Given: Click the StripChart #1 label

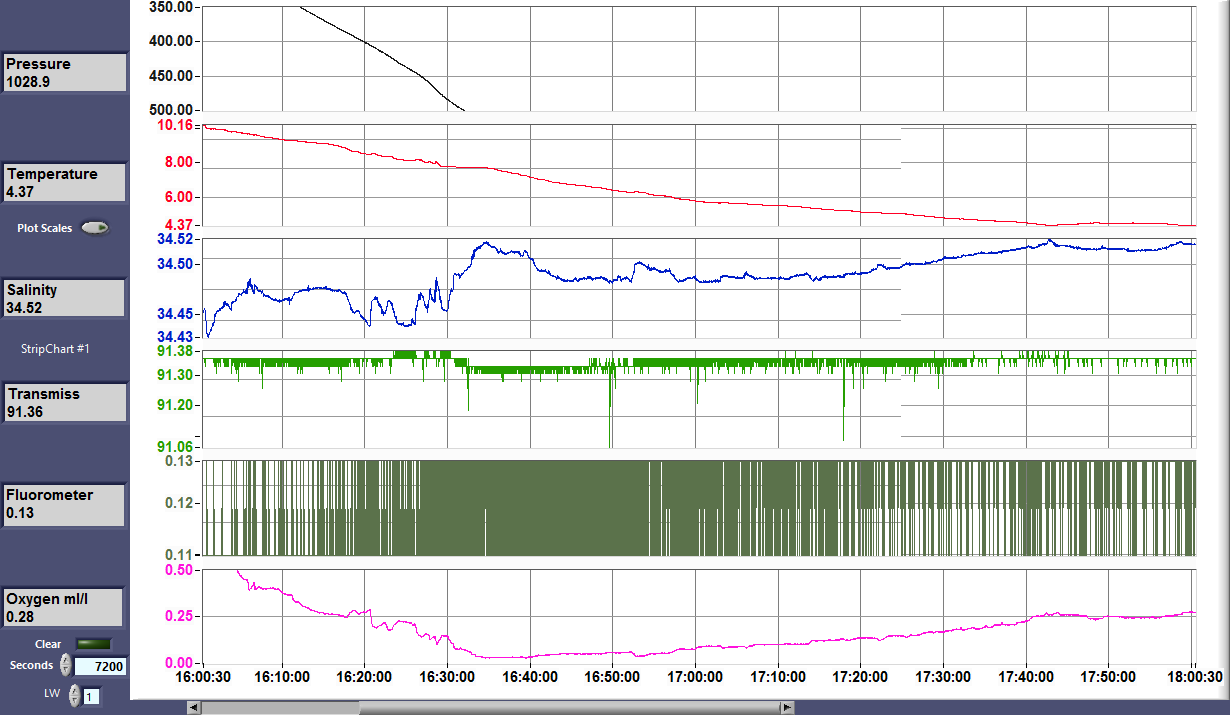Looking at the screenshot, I should click(x=56, y=349).
